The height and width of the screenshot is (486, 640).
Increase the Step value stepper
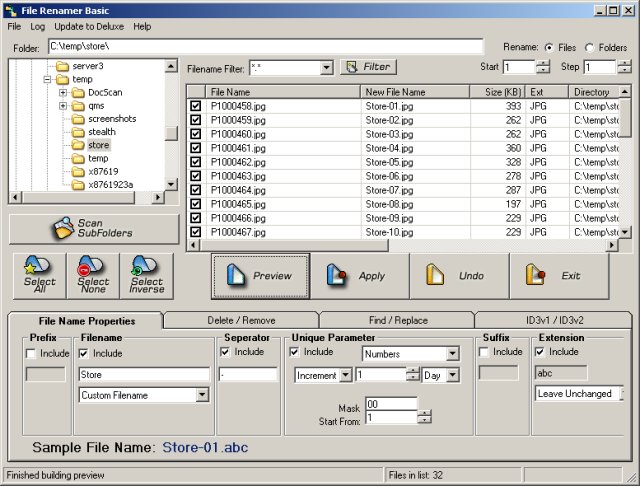point(624,63)
